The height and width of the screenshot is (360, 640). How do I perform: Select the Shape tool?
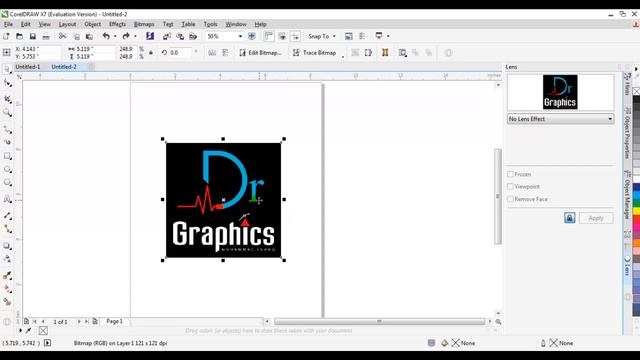[7, 83]
